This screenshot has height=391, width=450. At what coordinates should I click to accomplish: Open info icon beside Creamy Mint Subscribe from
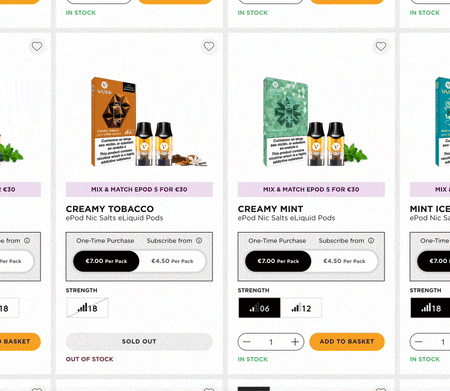[x=371, y=240]
